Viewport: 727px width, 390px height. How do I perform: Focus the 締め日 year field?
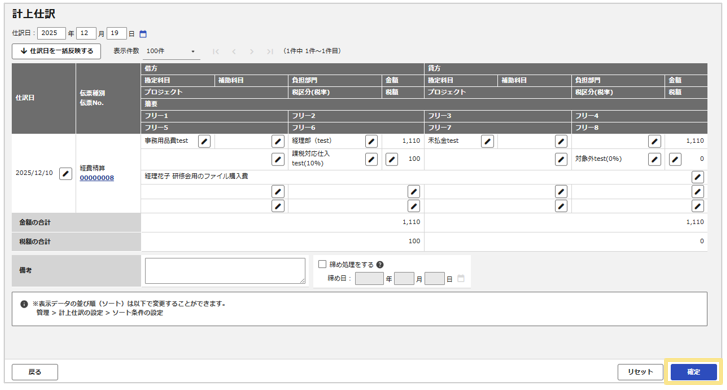coord(369,279)
